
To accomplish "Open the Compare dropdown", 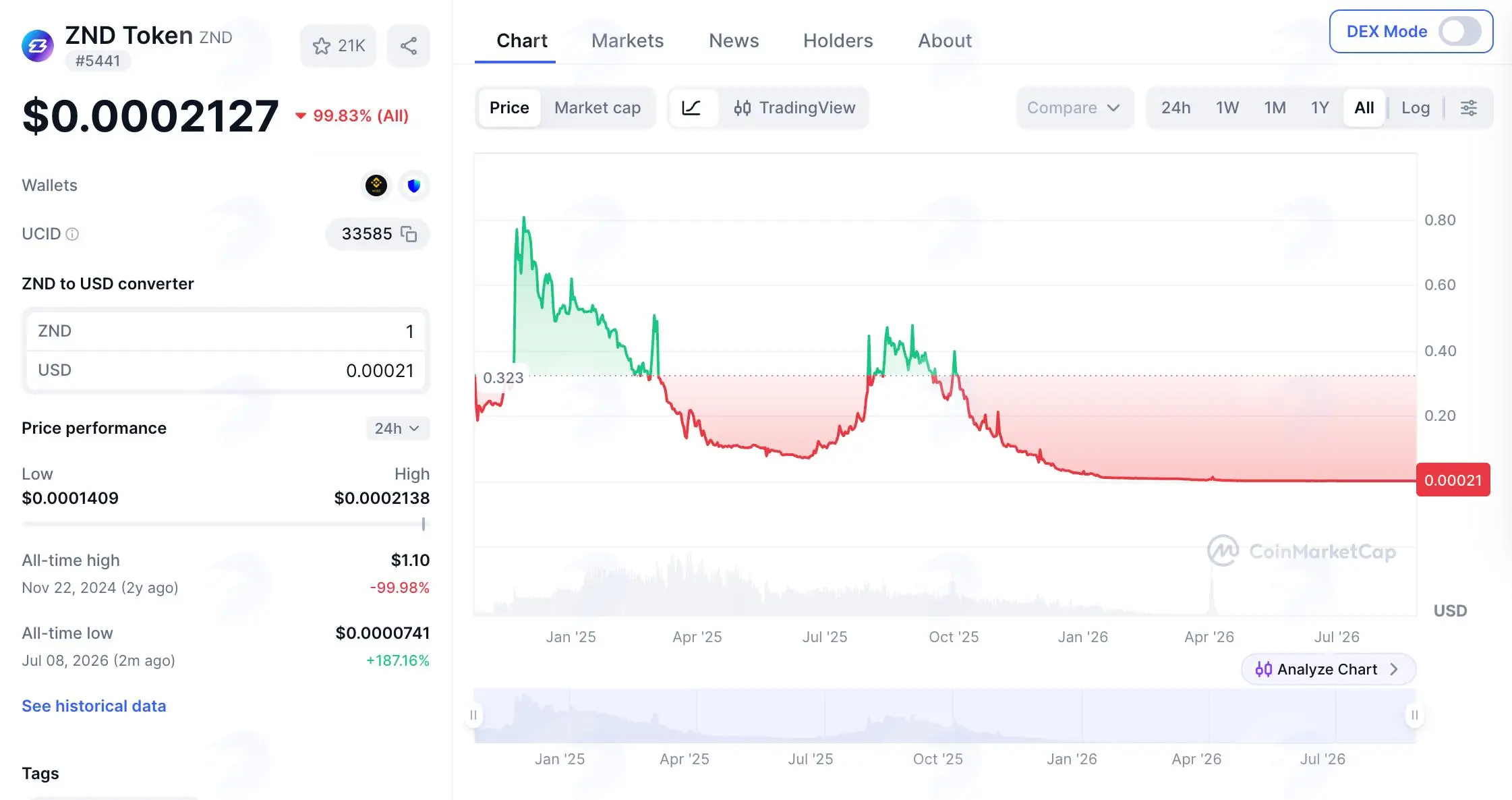I will [1074, 108].
